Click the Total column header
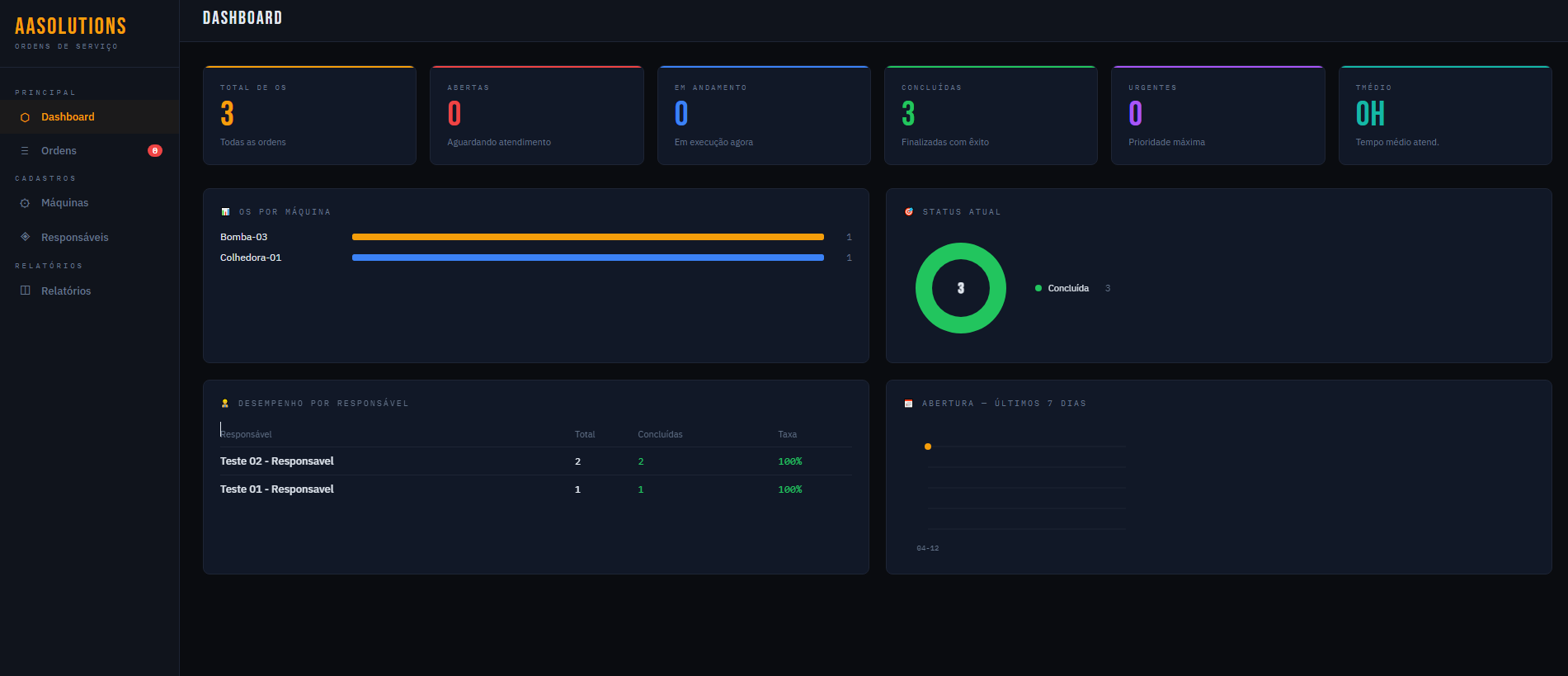The height and width of the screenshot is (676, 1568). 585,434
